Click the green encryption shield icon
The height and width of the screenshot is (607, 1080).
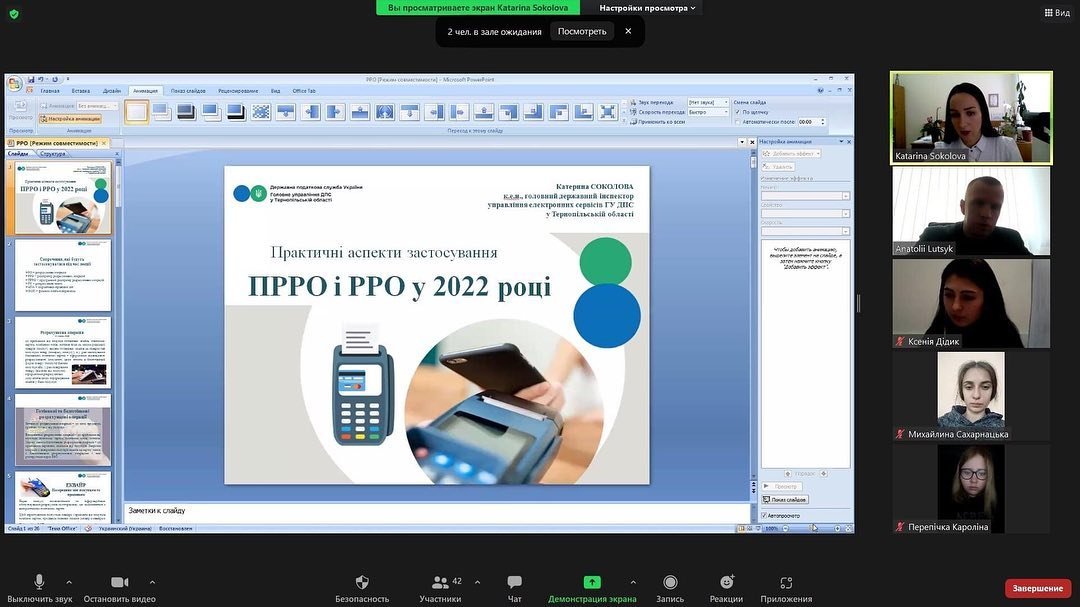[14, 14]
